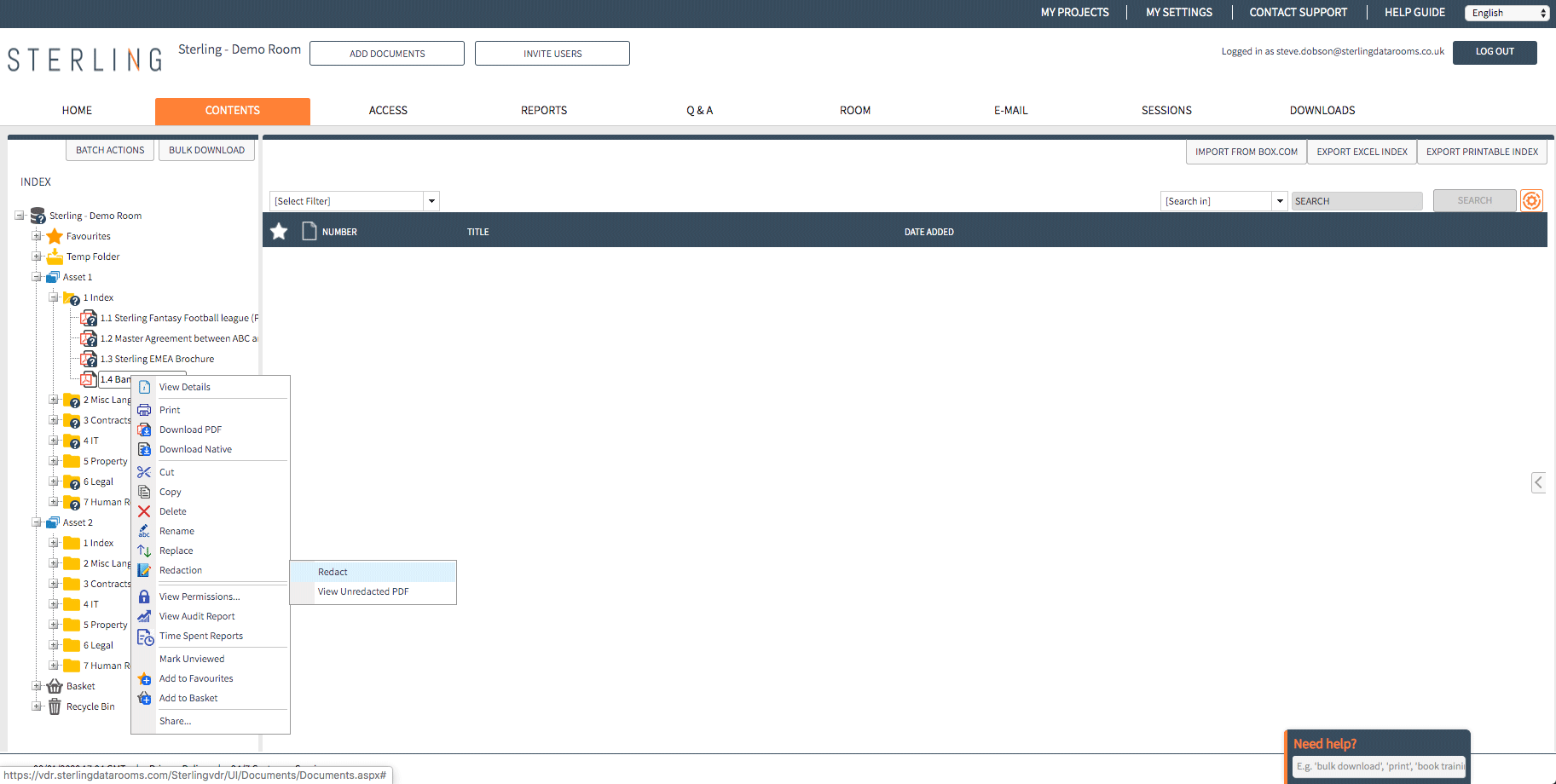Screen dimensions: 1556x784
Task: Click the red Delete cross icon
Action: tap(144, 511)
